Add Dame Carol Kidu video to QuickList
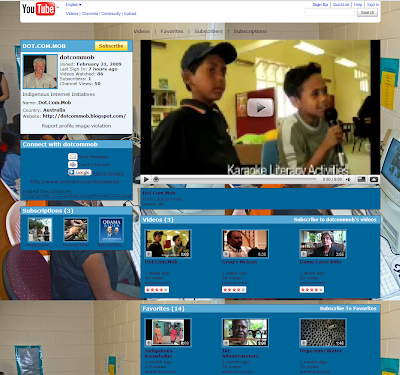400x375 pixels. (304, 254)
